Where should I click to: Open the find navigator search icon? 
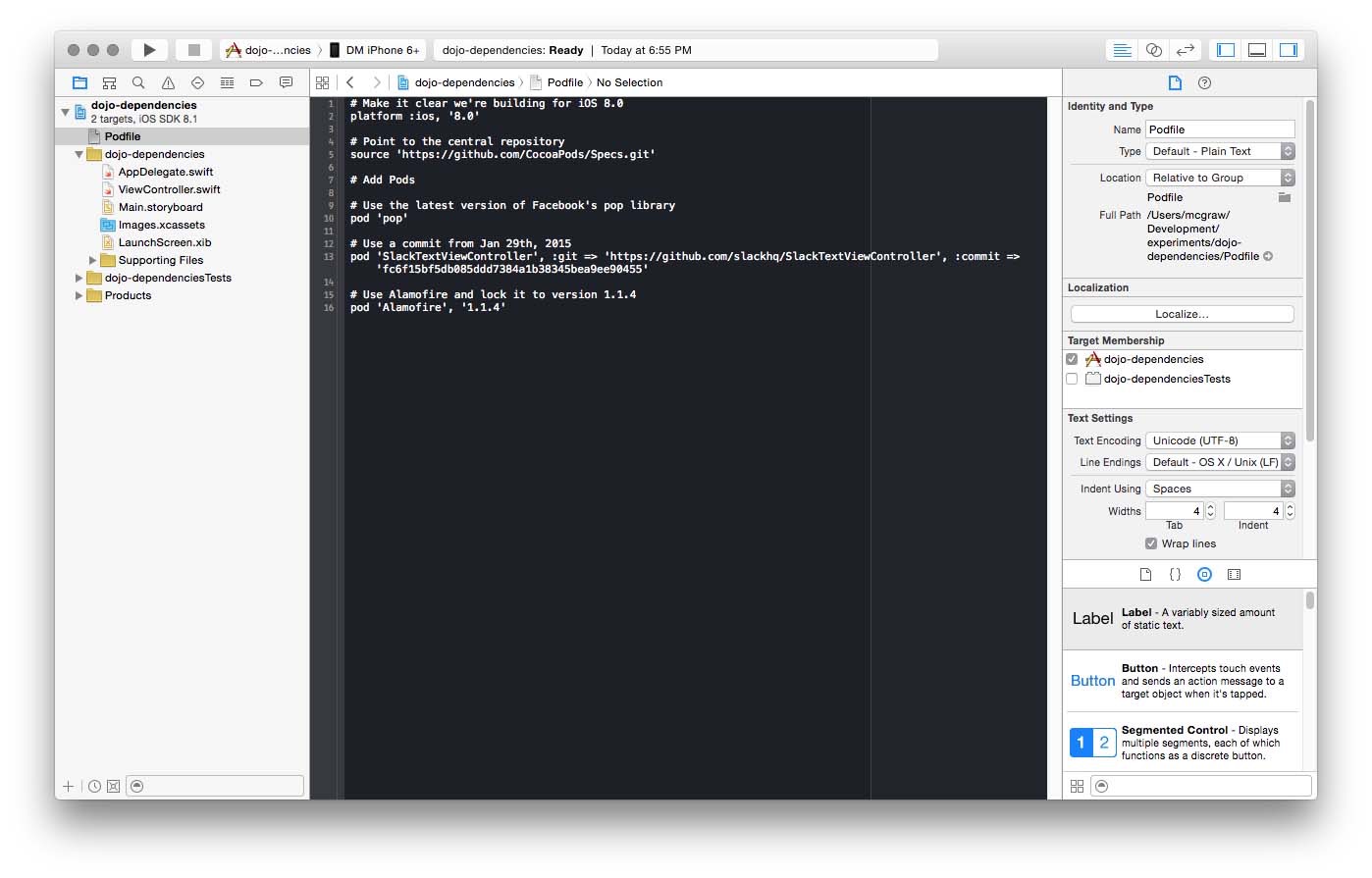click(138, 82)
